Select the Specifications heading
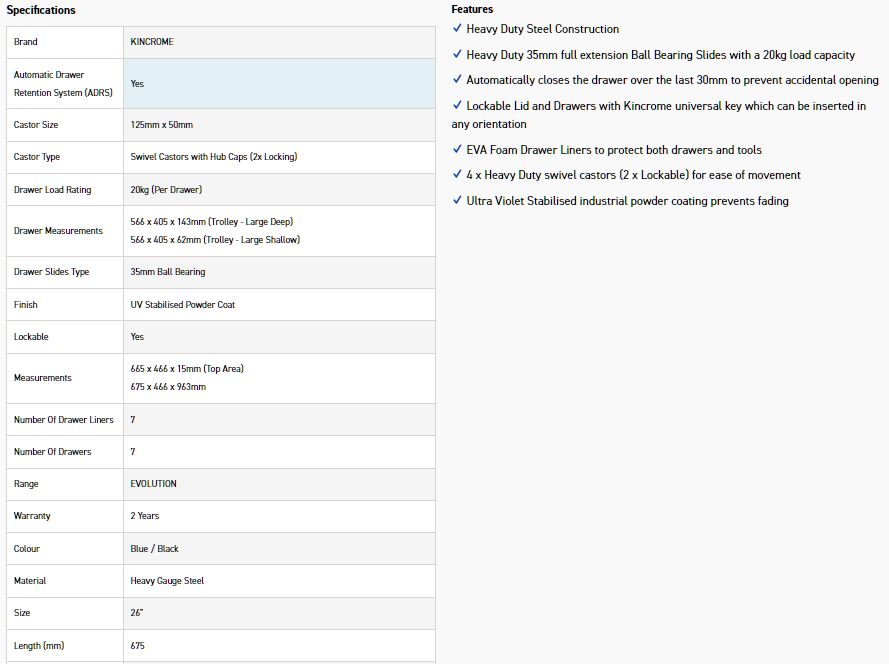889x664 pixels. pos(41,10)
